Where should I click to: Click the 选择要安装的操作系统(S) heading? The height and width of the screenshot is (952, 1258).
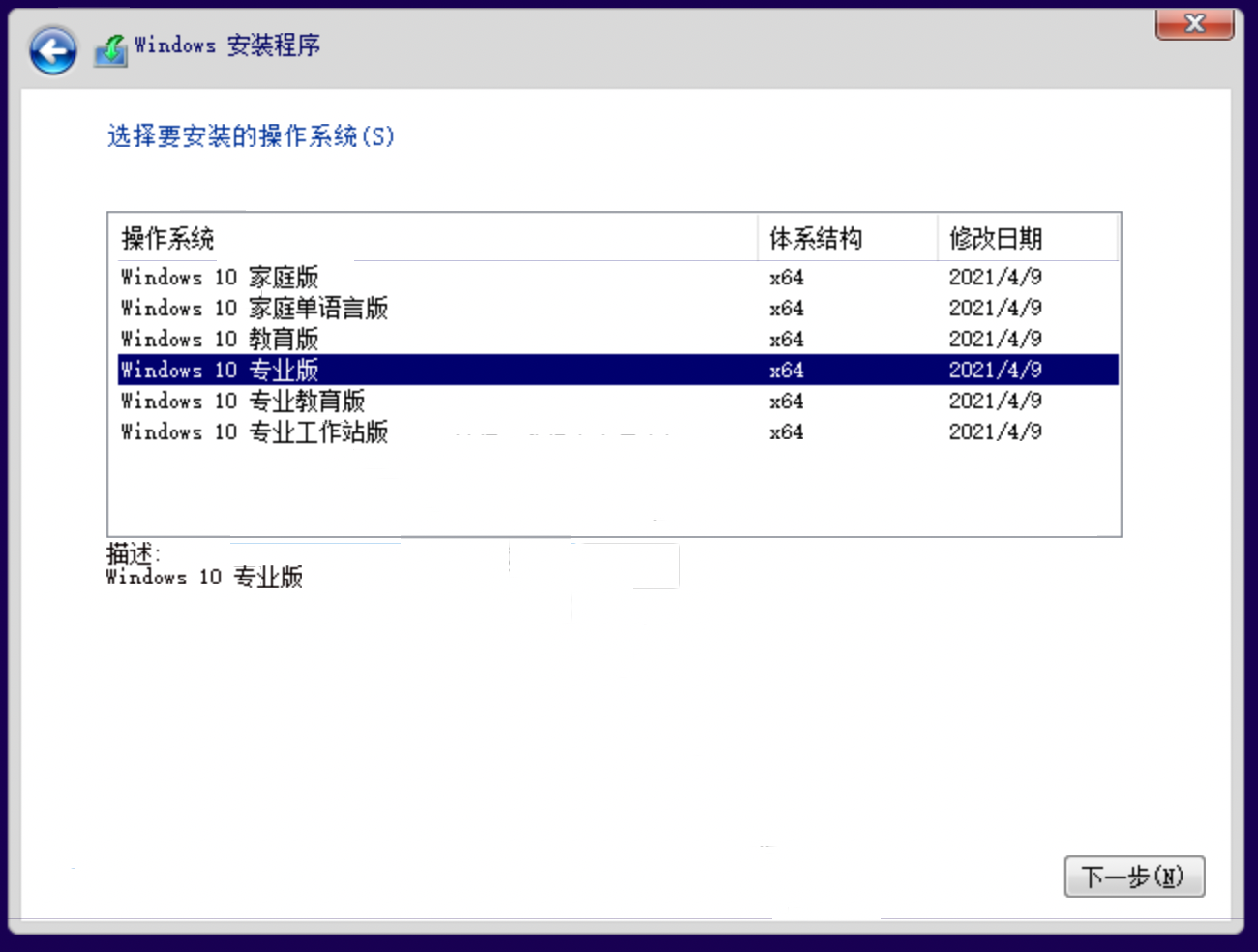(251, 136)
